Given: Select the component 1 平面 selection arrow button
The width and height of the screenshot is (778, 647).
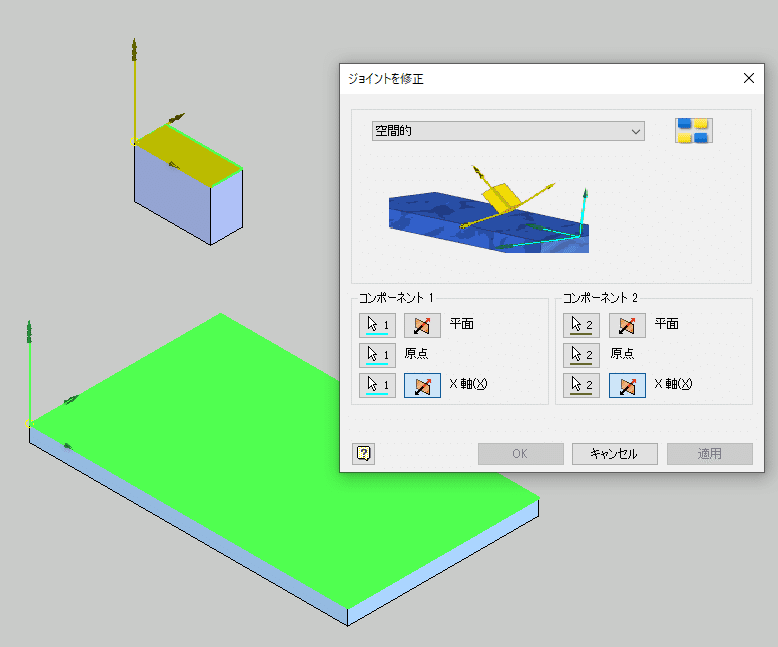Looking at the screenshot, I should tap(377, 325).
